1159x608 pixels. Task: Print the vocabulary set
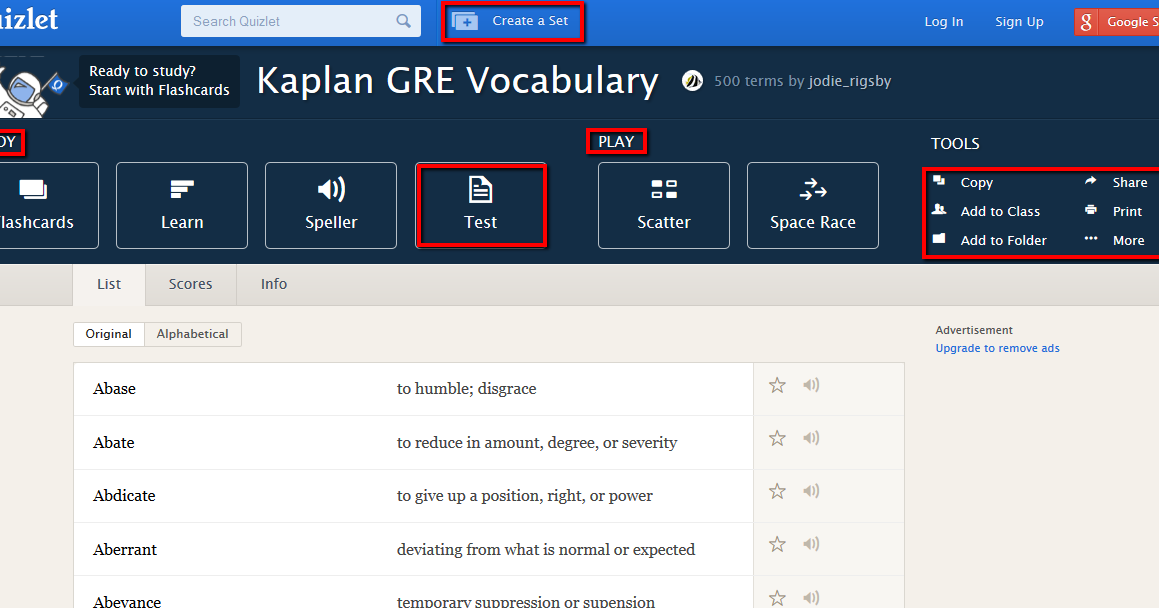[1126, 211]
